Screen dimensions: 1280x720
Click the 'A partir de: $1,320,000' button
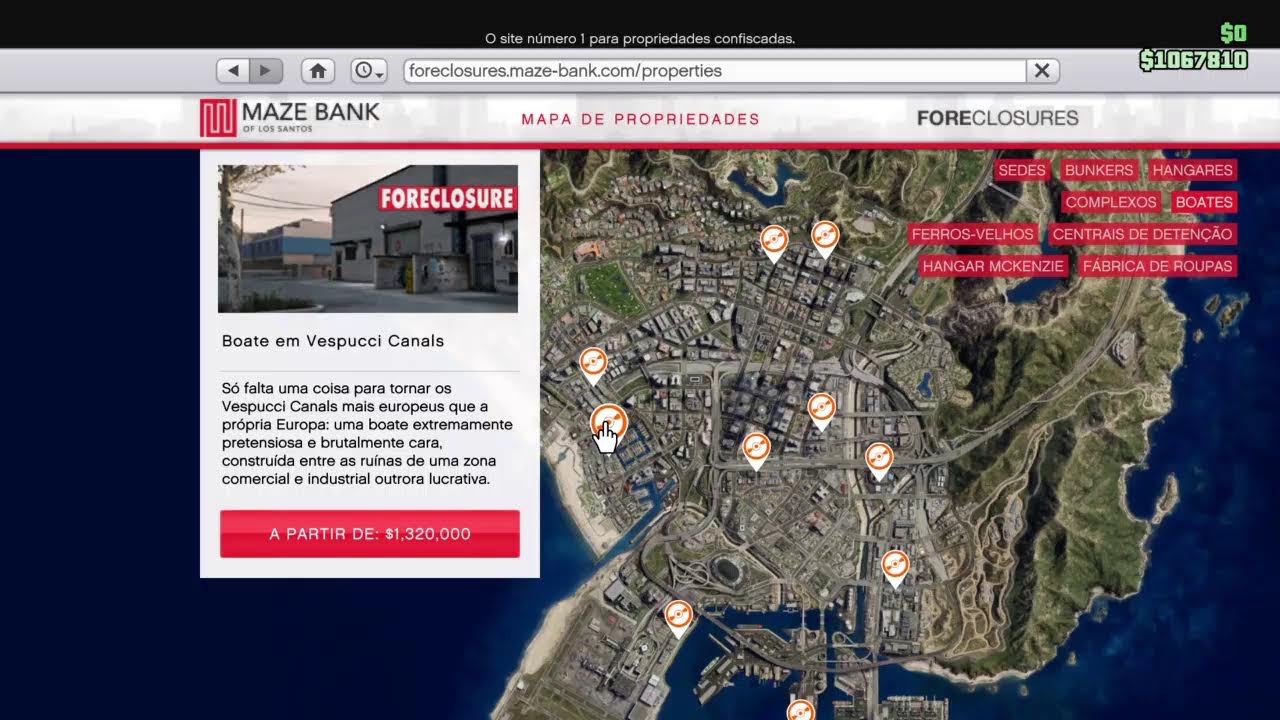[x=370, y=534]
